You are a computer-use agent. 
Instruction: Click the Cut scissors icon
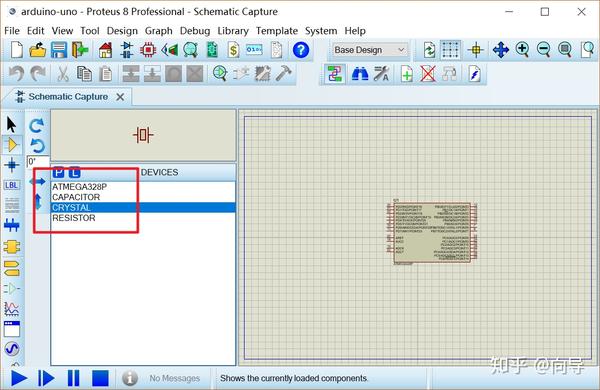[63, 73]
